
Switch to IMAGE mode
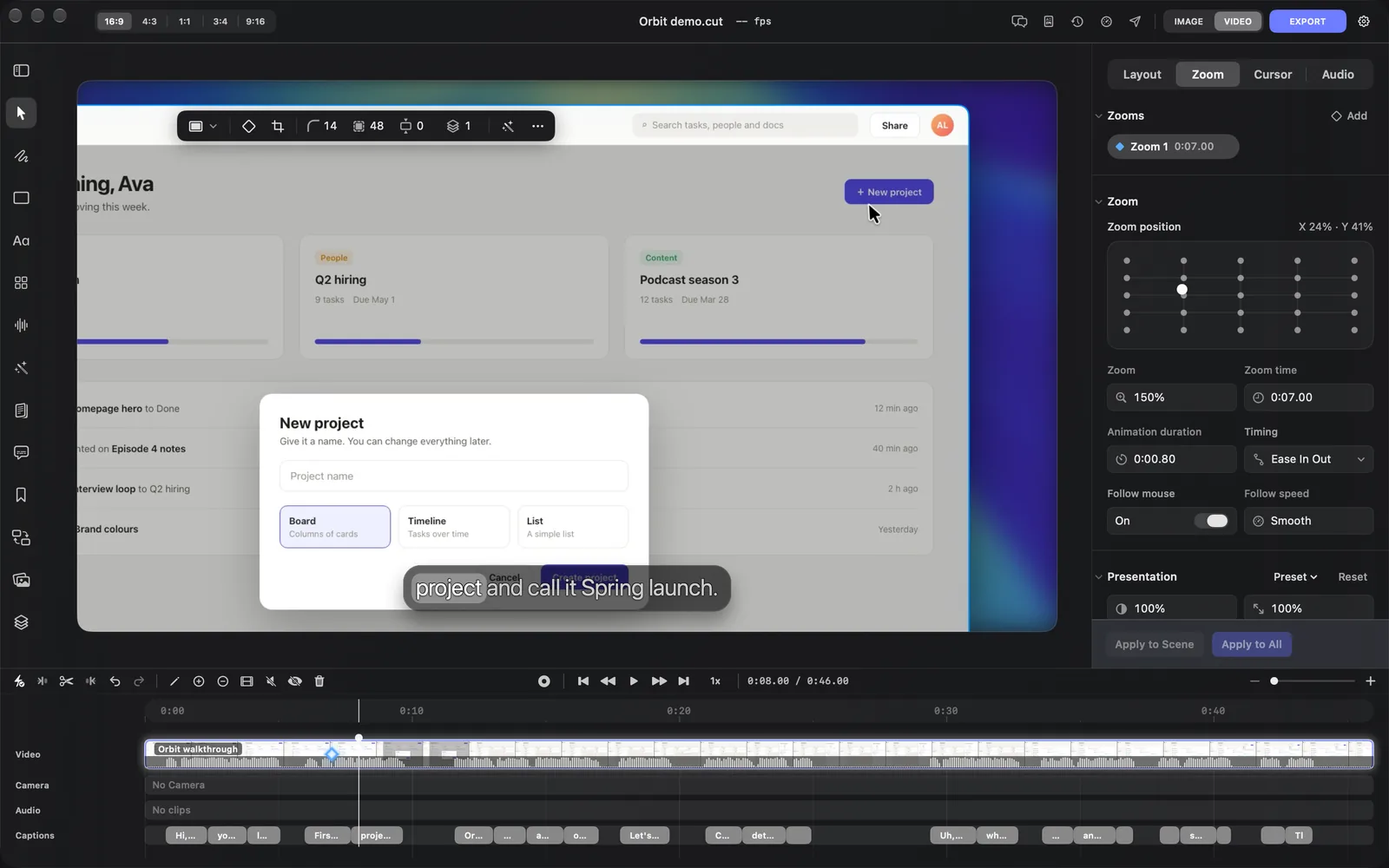1188,22
